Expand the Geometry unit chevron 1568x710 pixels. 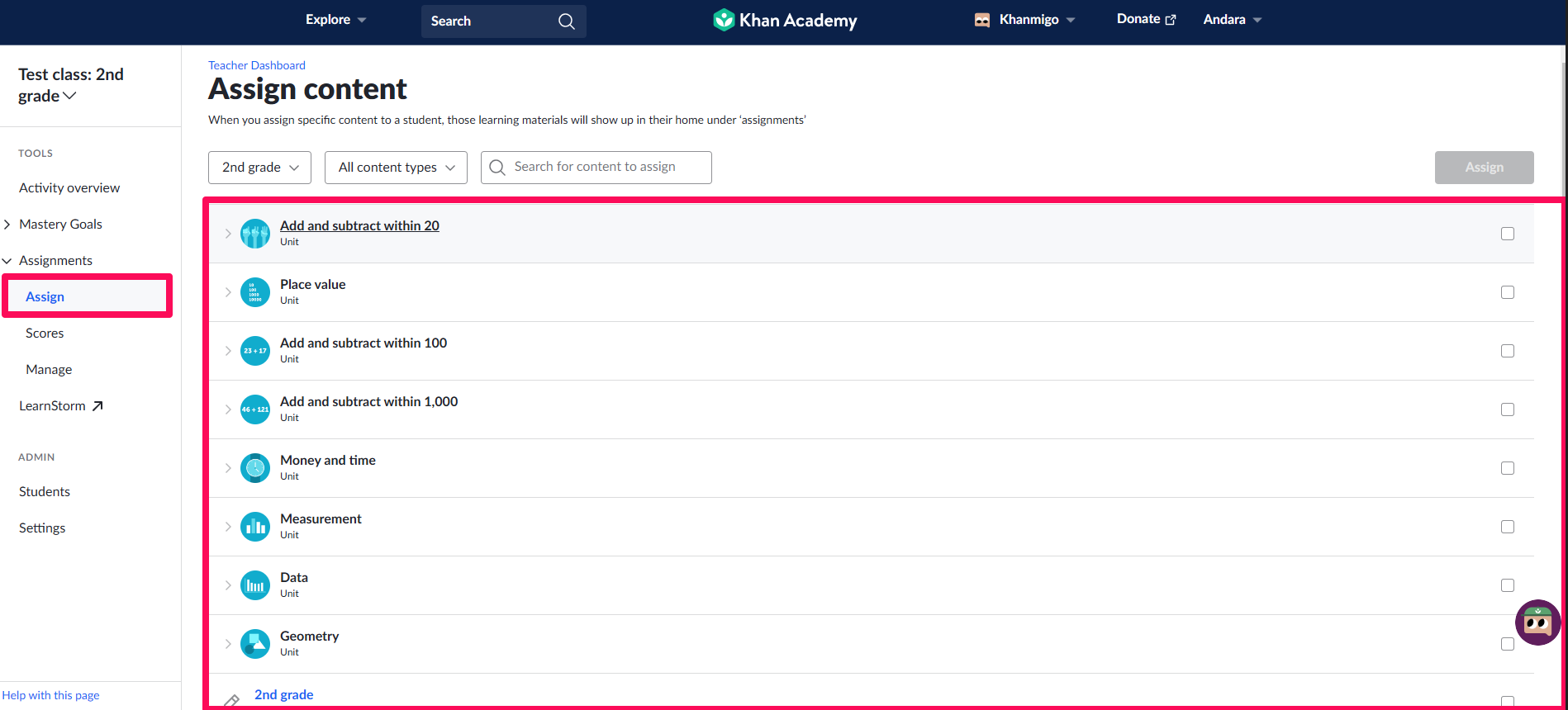pos(228,644)
